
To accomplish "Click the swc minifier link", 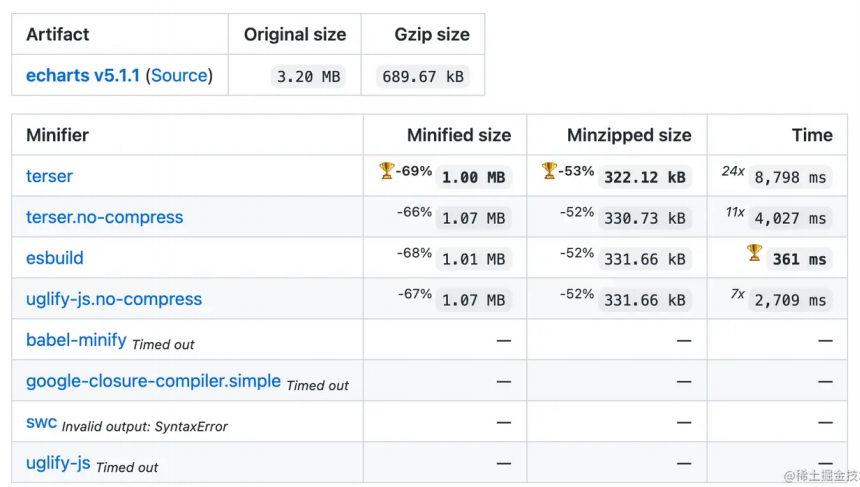I will (x=41, y=422).
